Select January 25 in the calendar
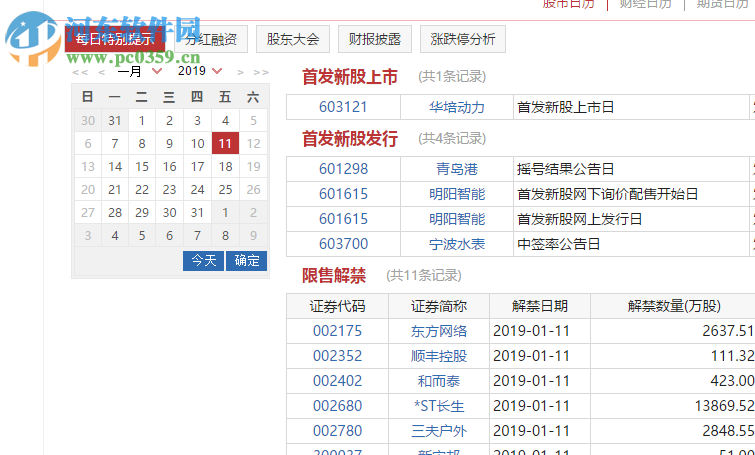This screenshot has height=455, width=755. (x=225, y=190)
